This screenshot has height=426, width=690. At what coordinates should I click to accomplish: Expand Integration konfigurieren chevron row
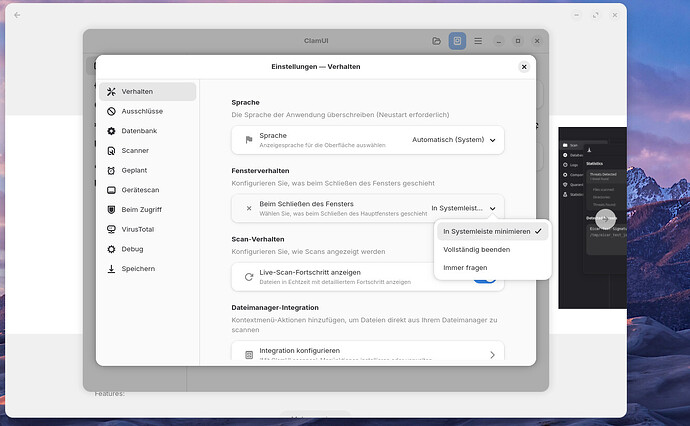(367, 351)
